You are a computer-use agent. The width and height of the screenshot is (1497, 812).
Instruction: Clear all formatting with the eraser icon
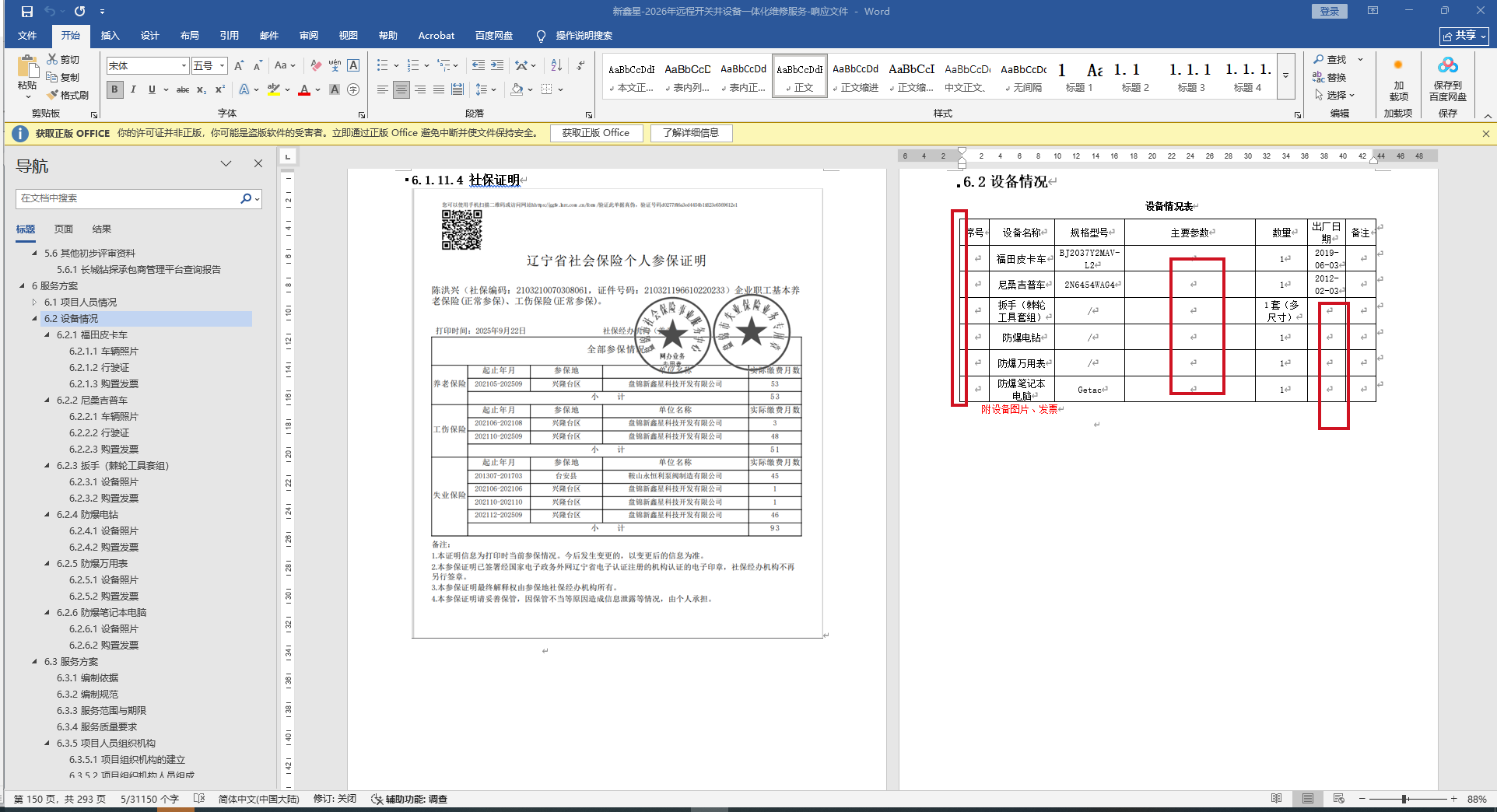316,66
